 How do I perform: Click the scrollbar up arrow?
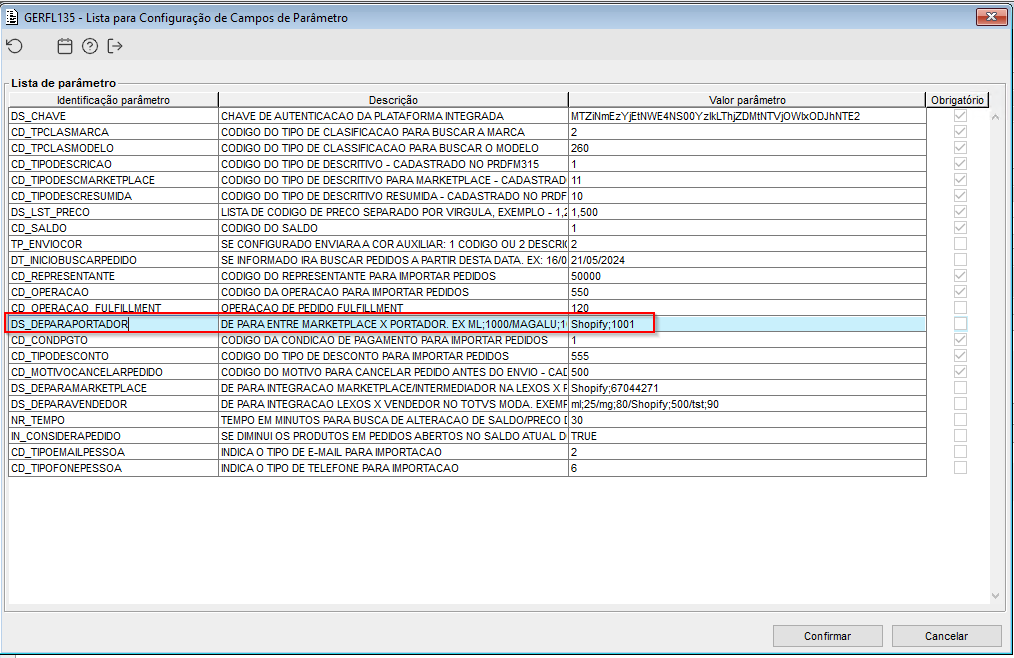pos(995,117)
